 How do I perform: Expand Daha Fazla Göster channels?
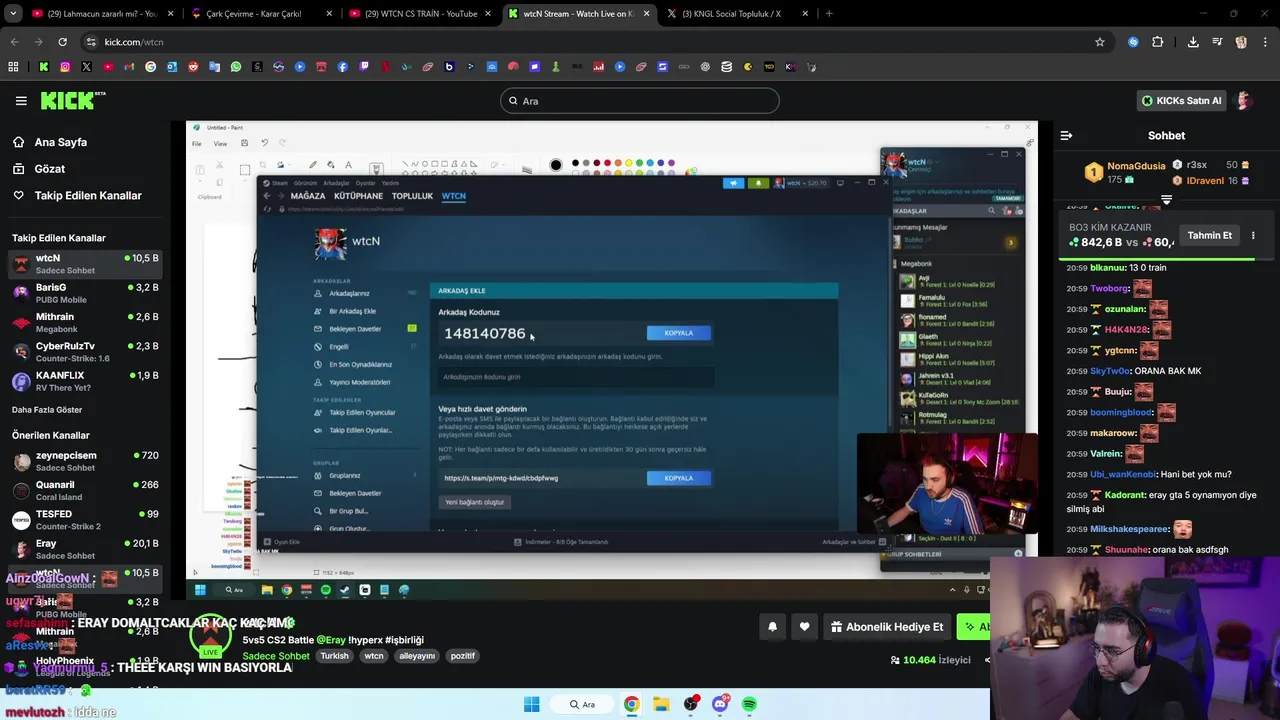(47, 410)
